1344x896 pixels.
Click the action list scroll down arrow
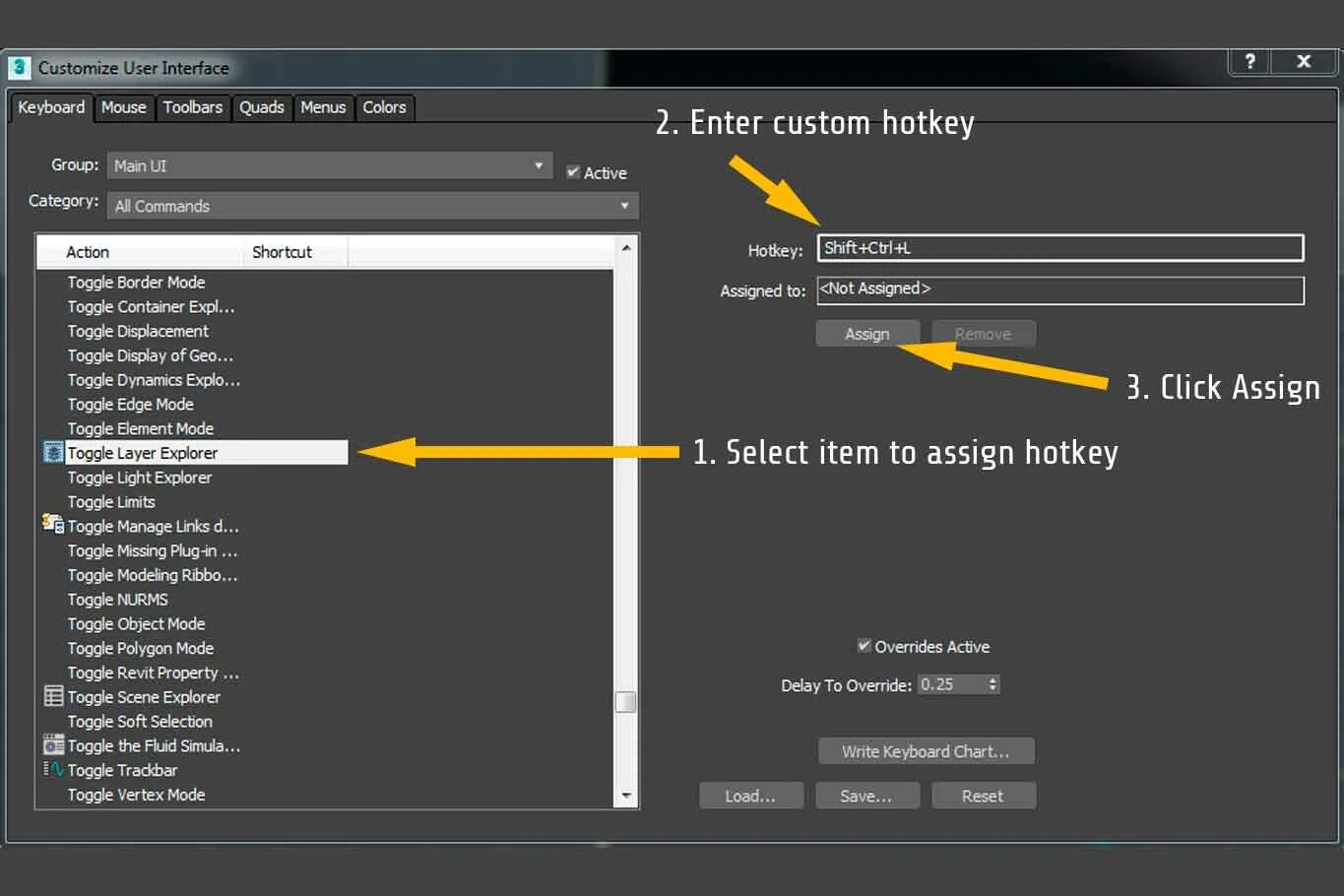(626, 796)
